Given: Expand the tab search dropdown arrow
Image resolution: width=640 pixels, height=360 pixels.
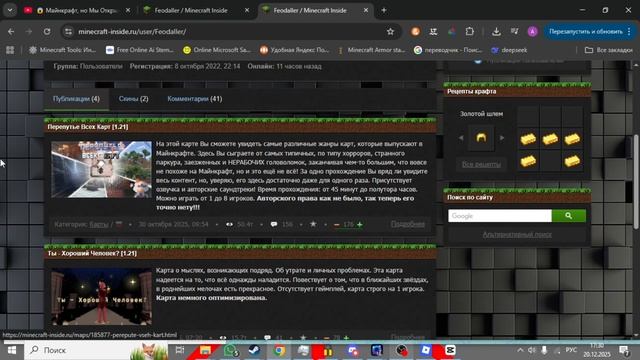Looking at the screenshot, I should coord(10,10).
